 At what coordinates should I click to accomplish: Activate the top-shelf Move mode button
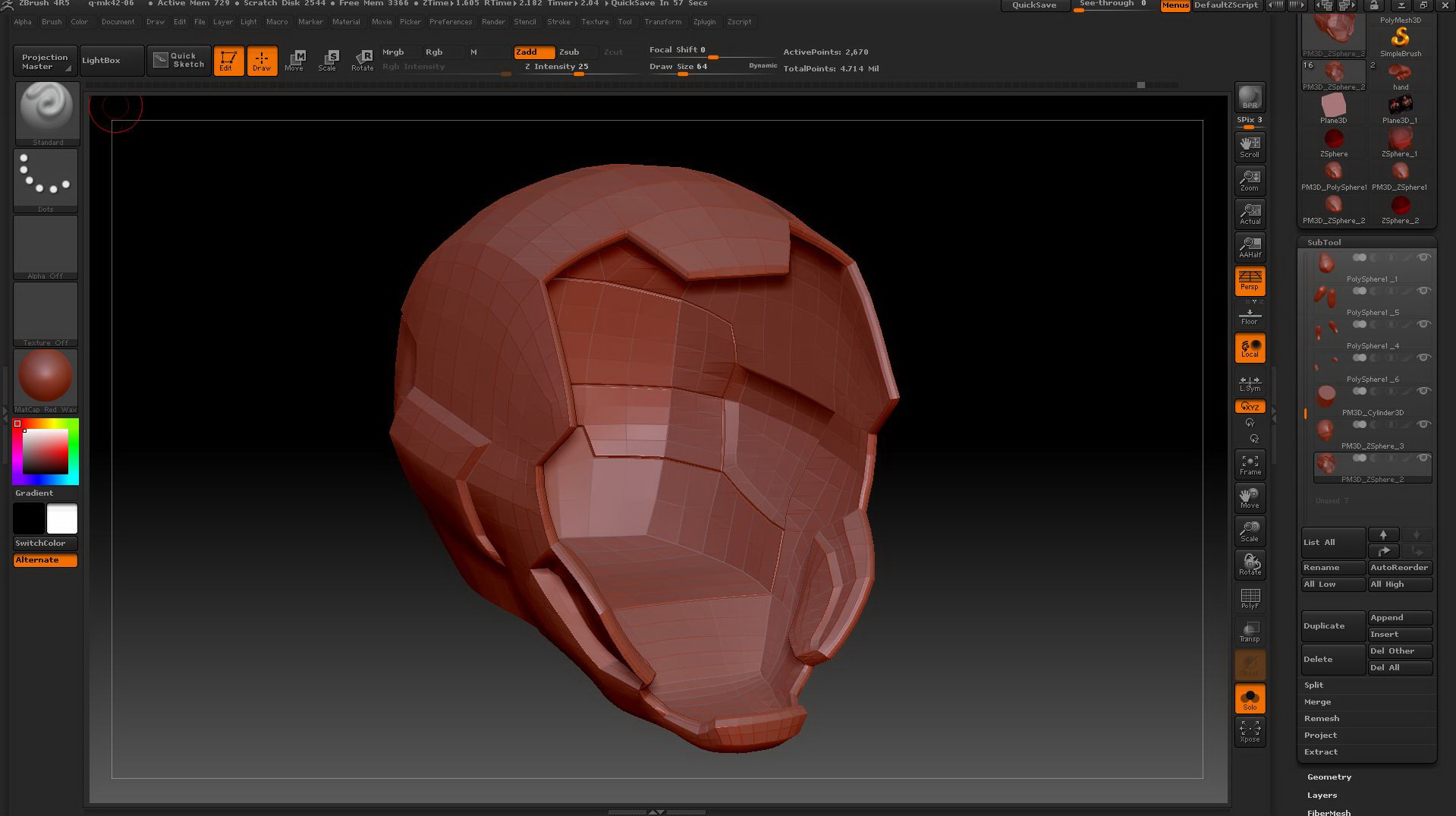point(295,60)
